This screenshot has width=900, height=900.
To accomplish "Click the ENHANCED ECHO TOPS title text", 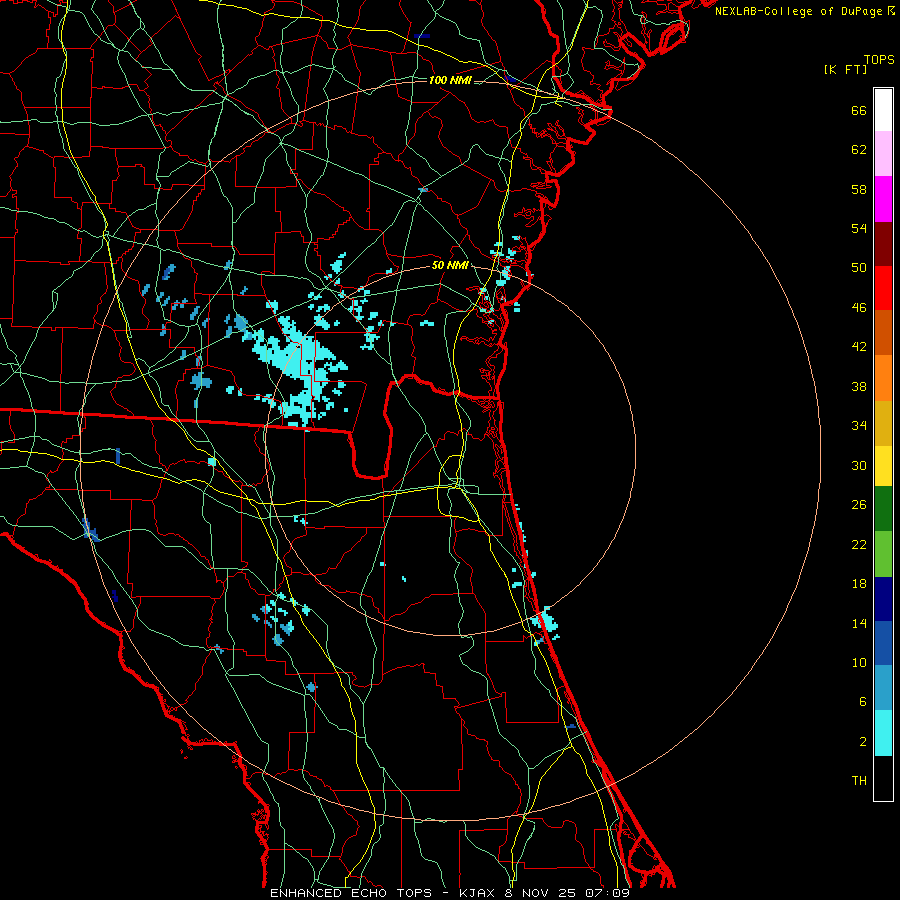I will pos(351,893).
